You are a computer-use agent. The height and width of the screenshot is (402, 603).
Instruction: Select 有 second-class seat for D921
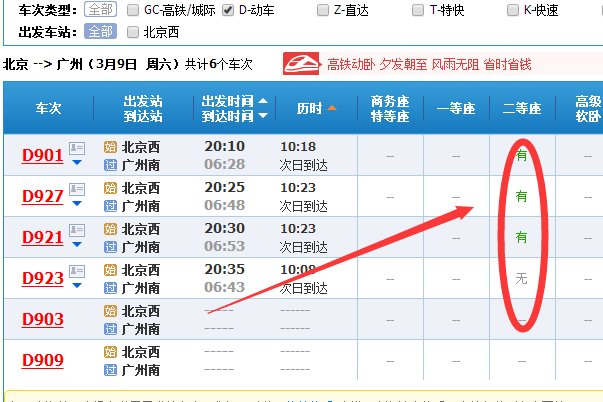point(521,237)
